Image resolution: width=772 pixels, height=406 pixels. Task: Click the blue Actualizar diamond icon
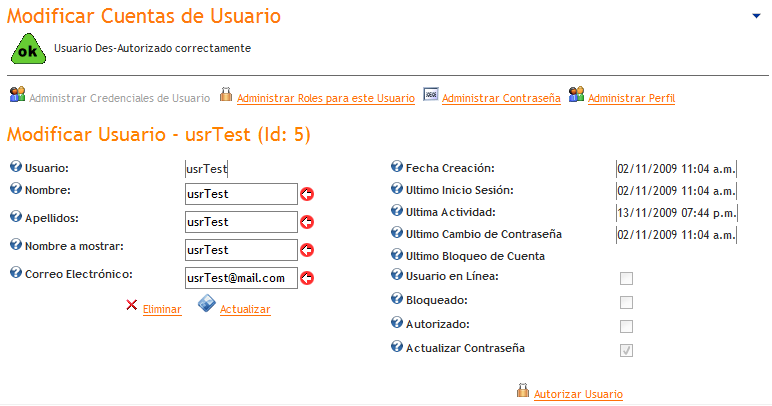206,304
